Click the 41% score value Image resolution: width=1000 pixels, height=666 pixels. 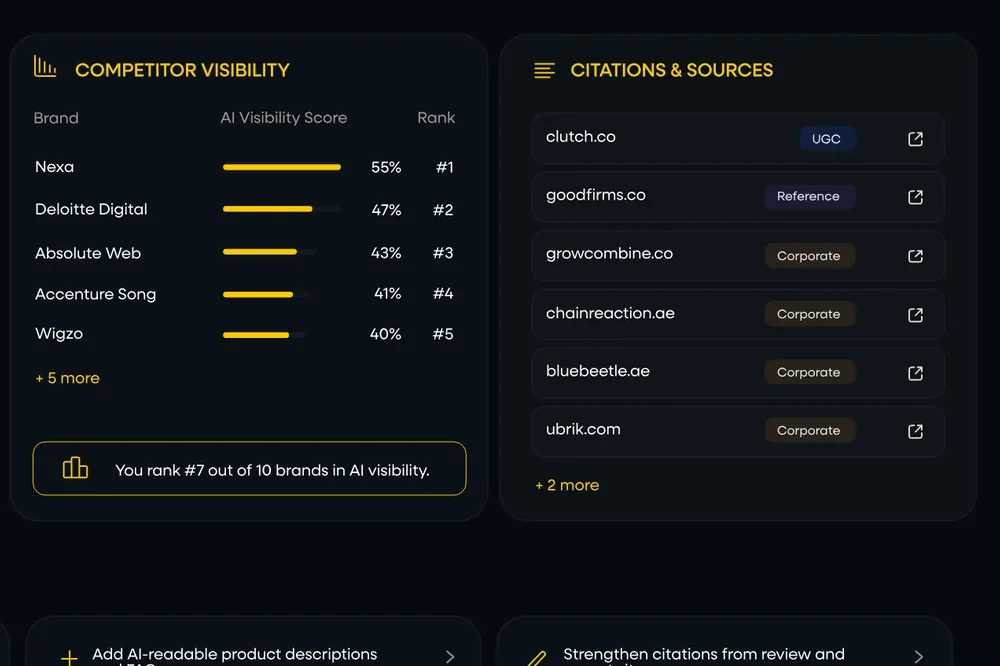[x=388, y=293]
